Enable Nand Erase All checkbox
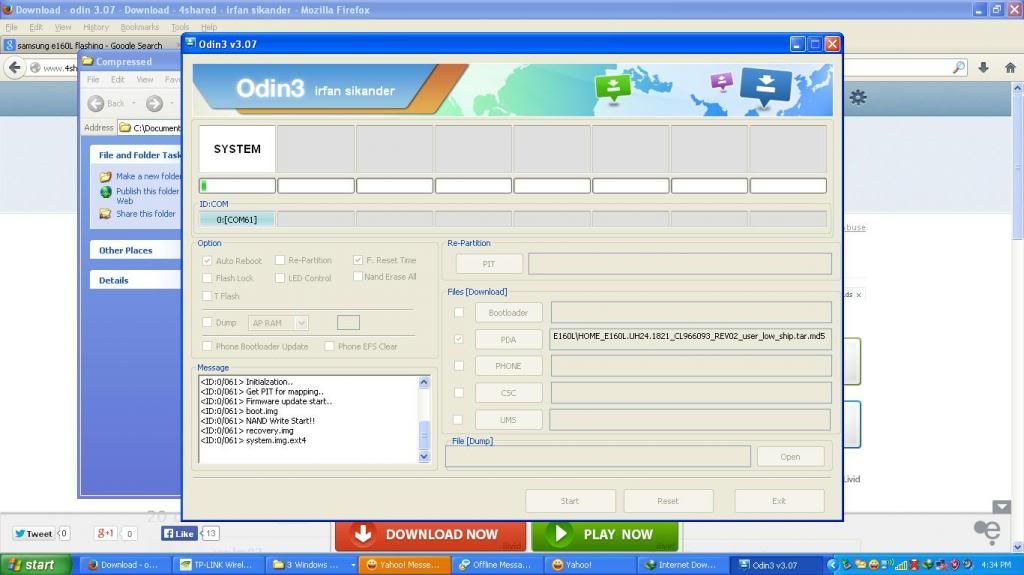The image size is (1024, 575). [x=358, y=276]
